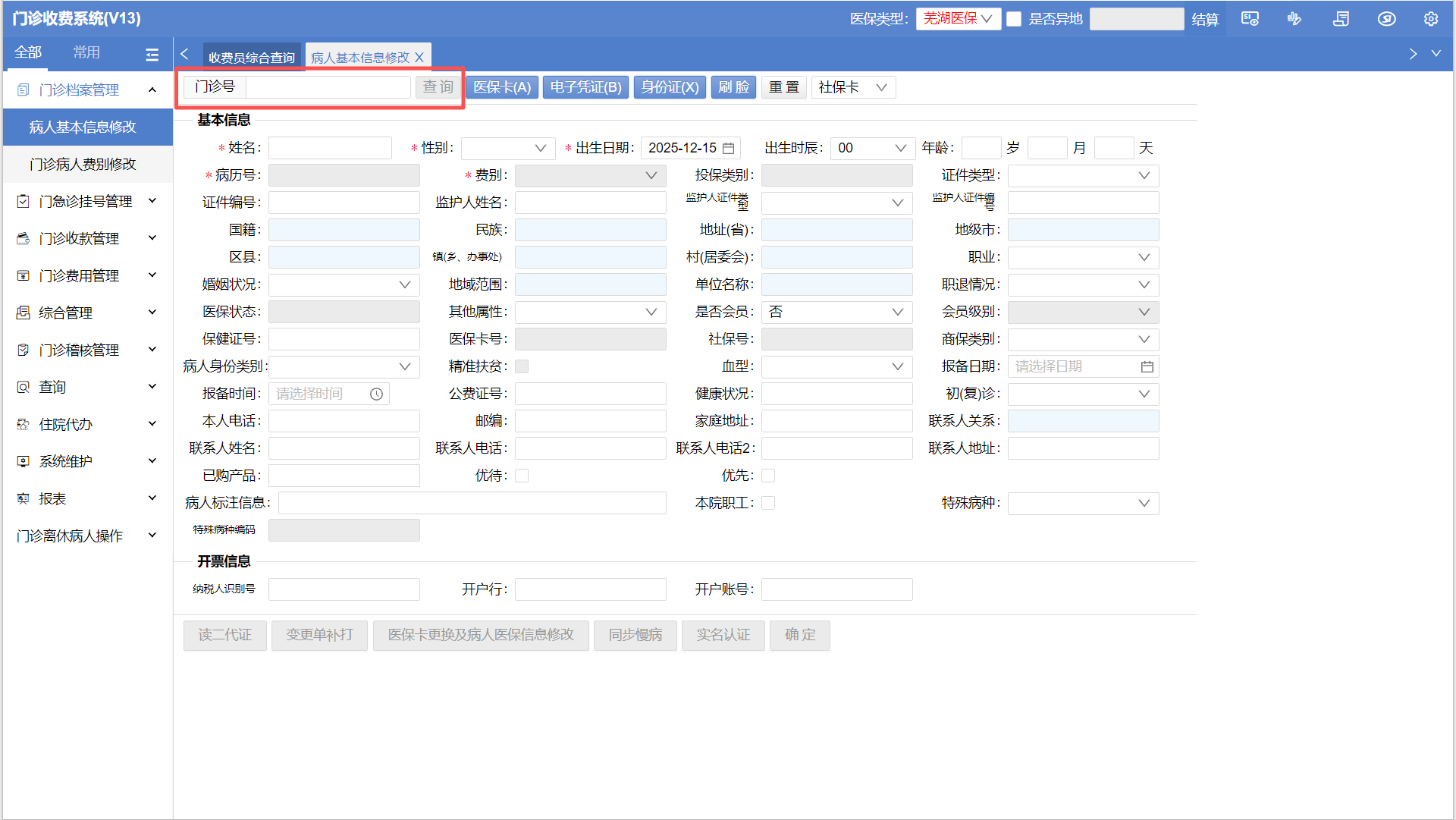This screenshot has width=1456, height=820.
Task: Open the chart edit icon in header
Action: (1294, 19)
